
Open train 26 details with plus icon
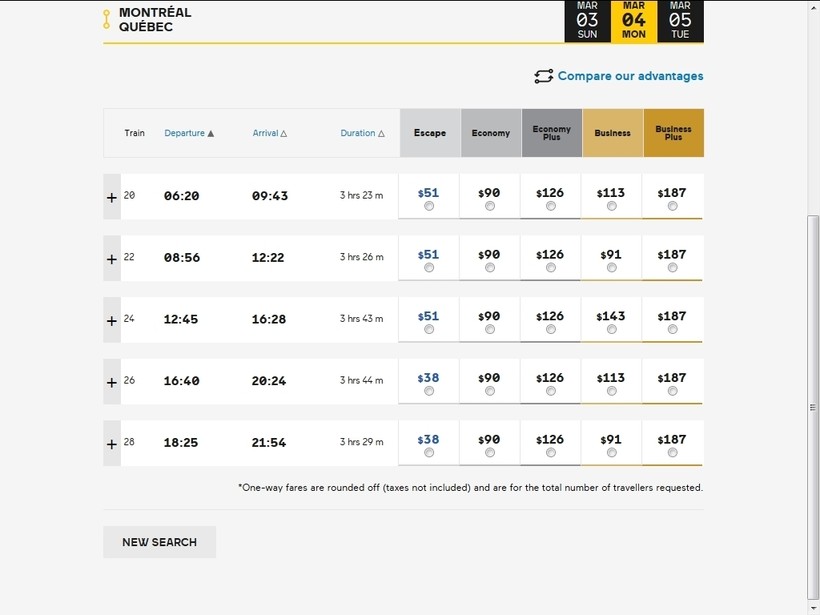click(112, 382)
